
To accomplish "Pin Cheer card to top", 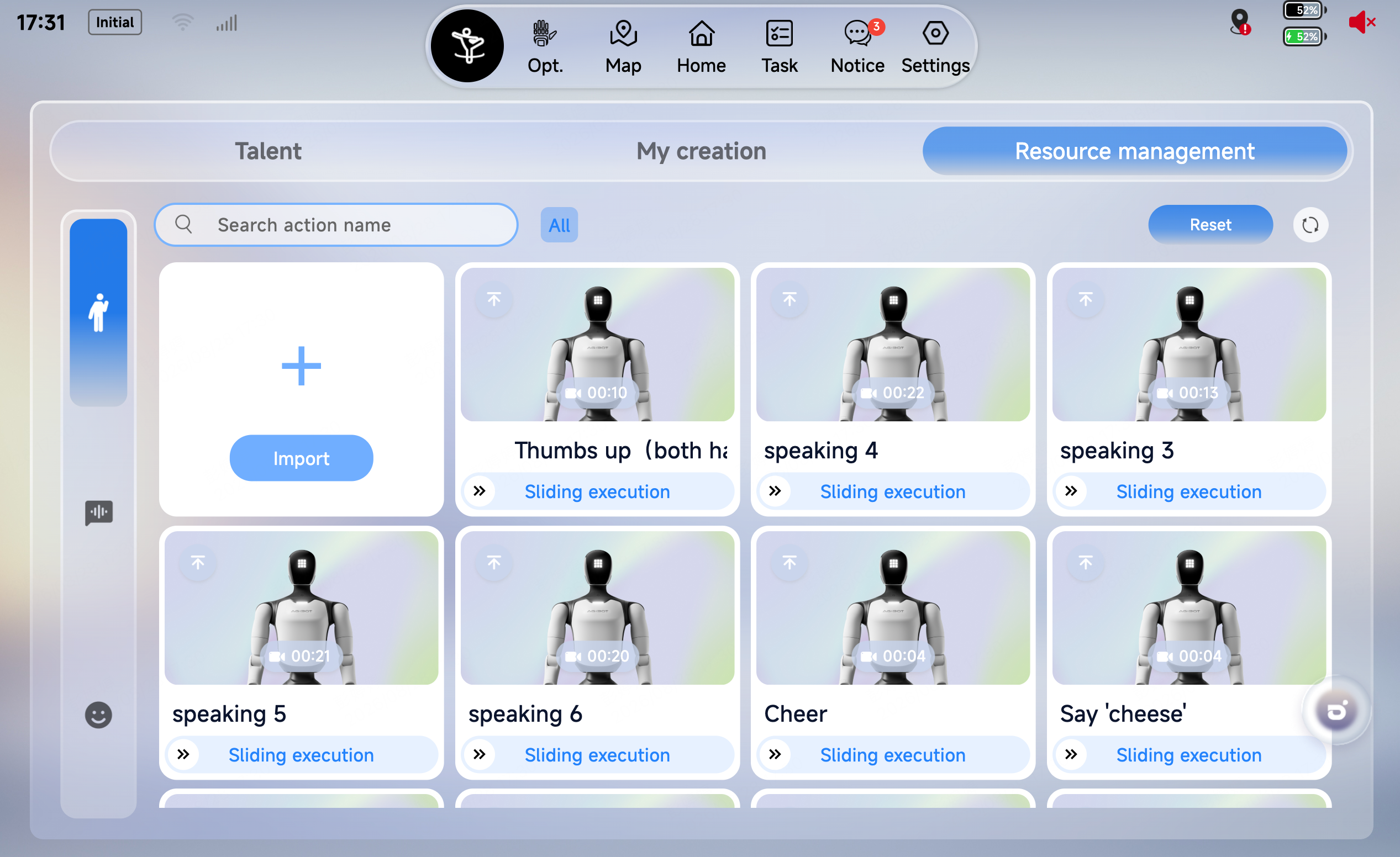I will click(x=790, y=562).
